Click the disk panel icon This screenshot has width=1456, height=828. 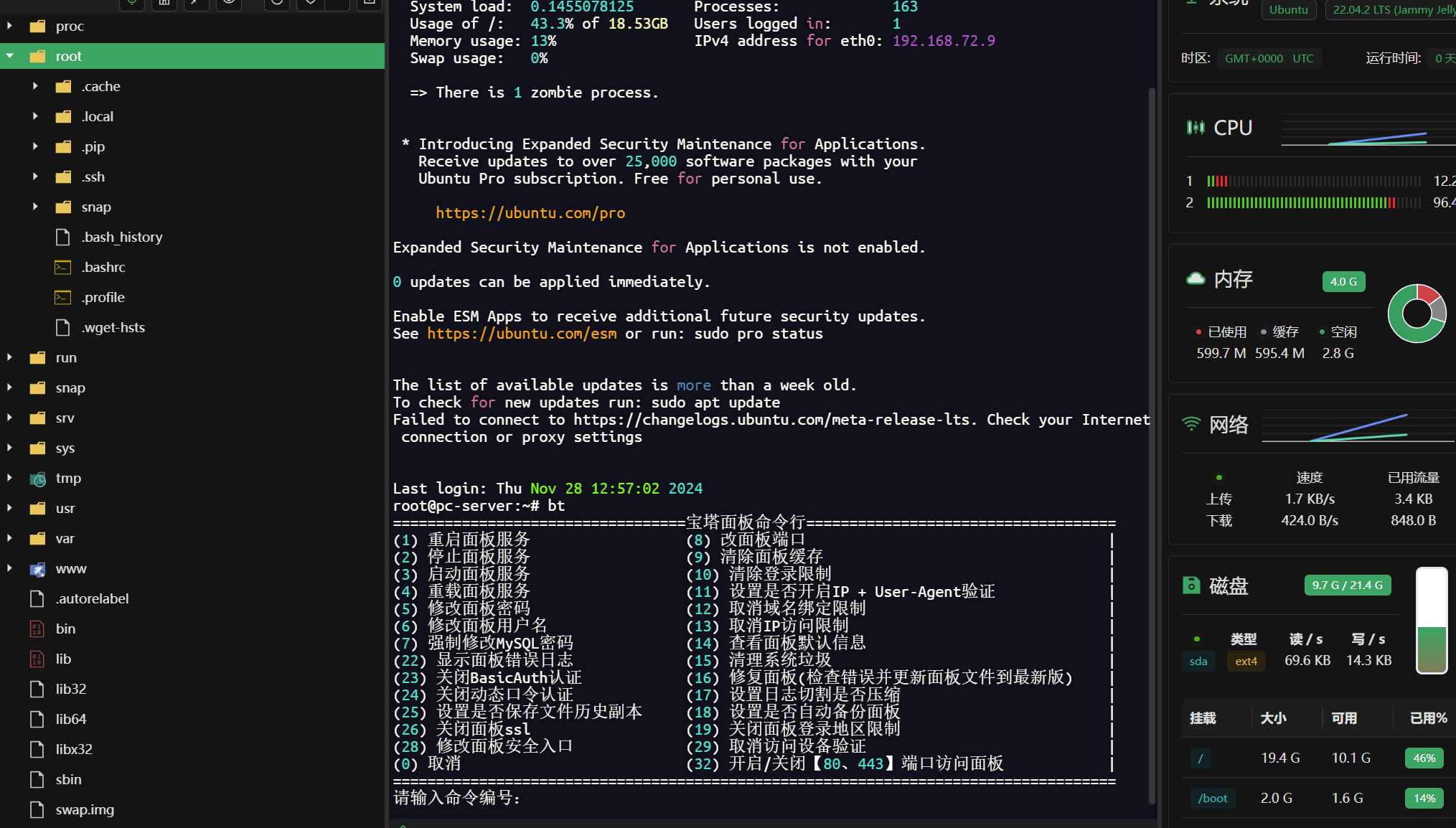1191,585
